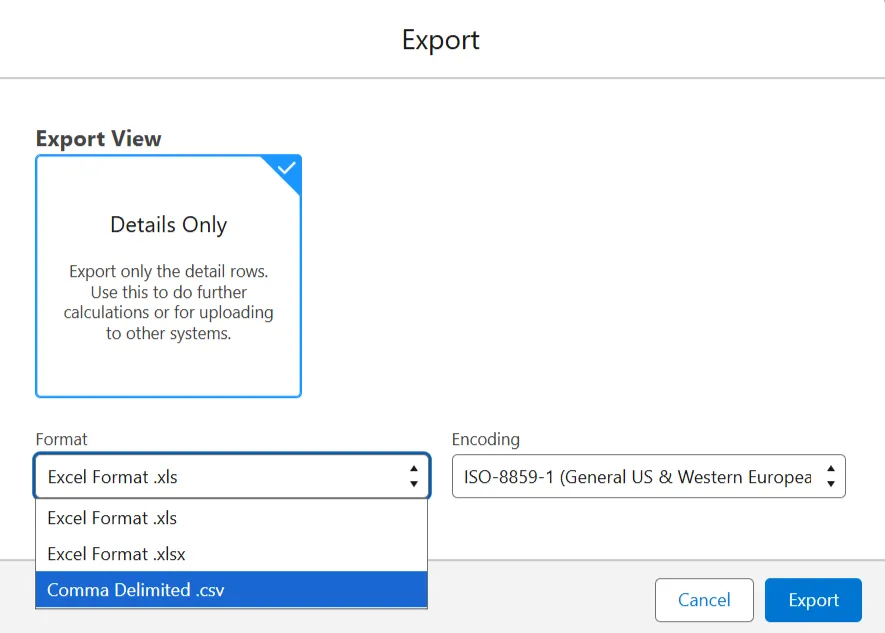Choose Excel Format .xls from the list
Screen dimensions: 885x633
231,518
